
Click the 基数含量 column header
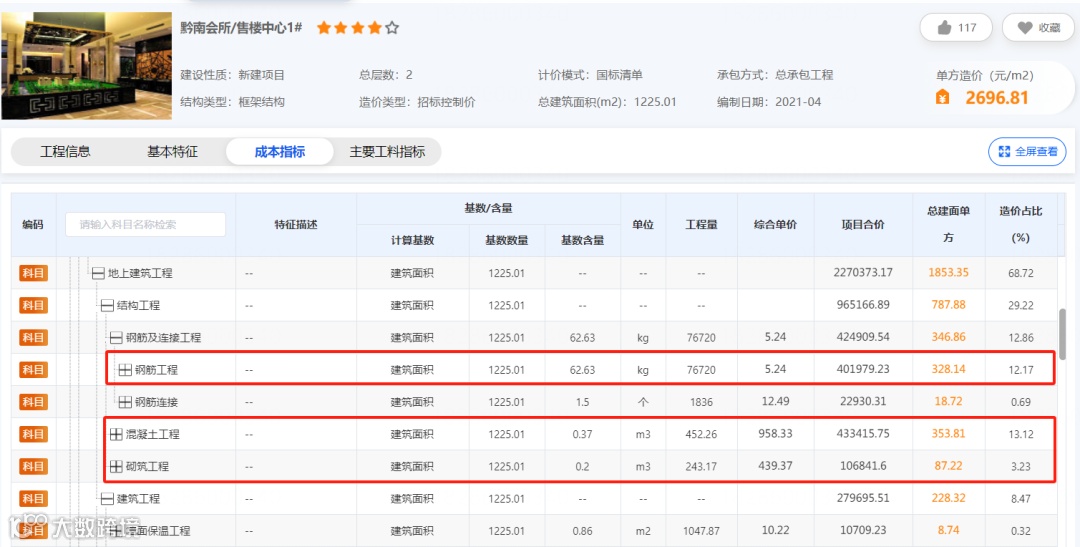click(582, 240)
